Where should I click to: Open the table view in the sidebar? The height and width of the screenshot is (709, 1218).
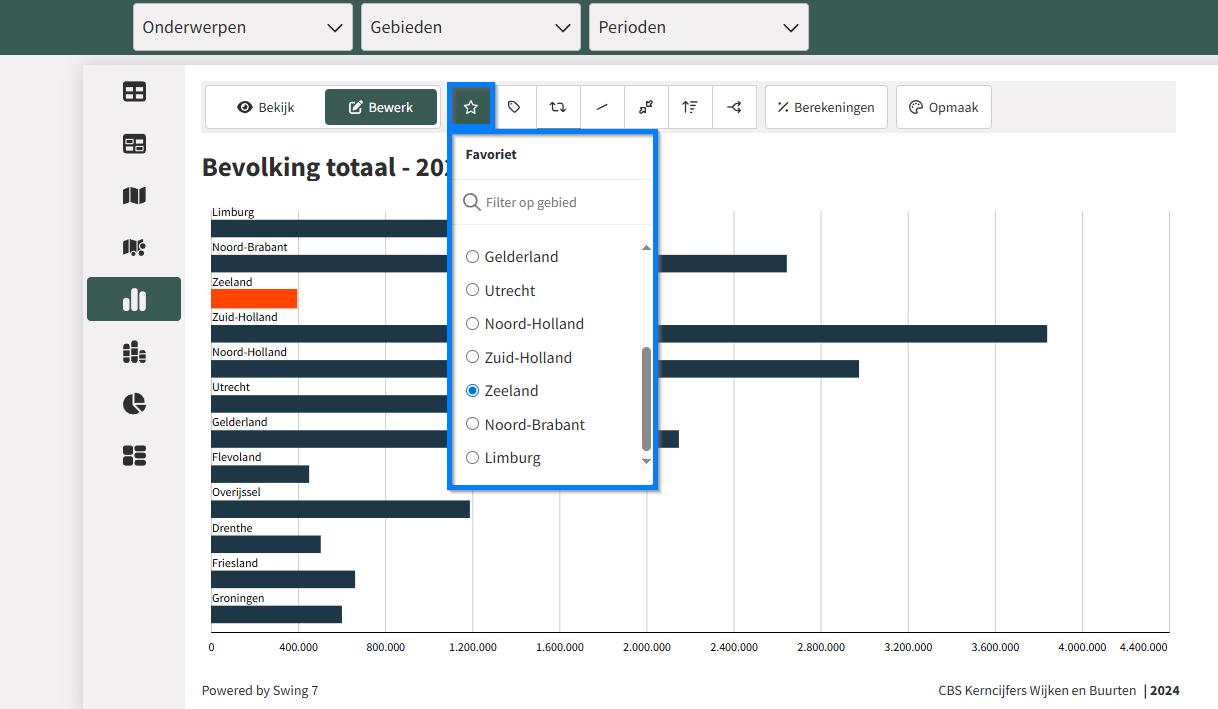(134, 92)
